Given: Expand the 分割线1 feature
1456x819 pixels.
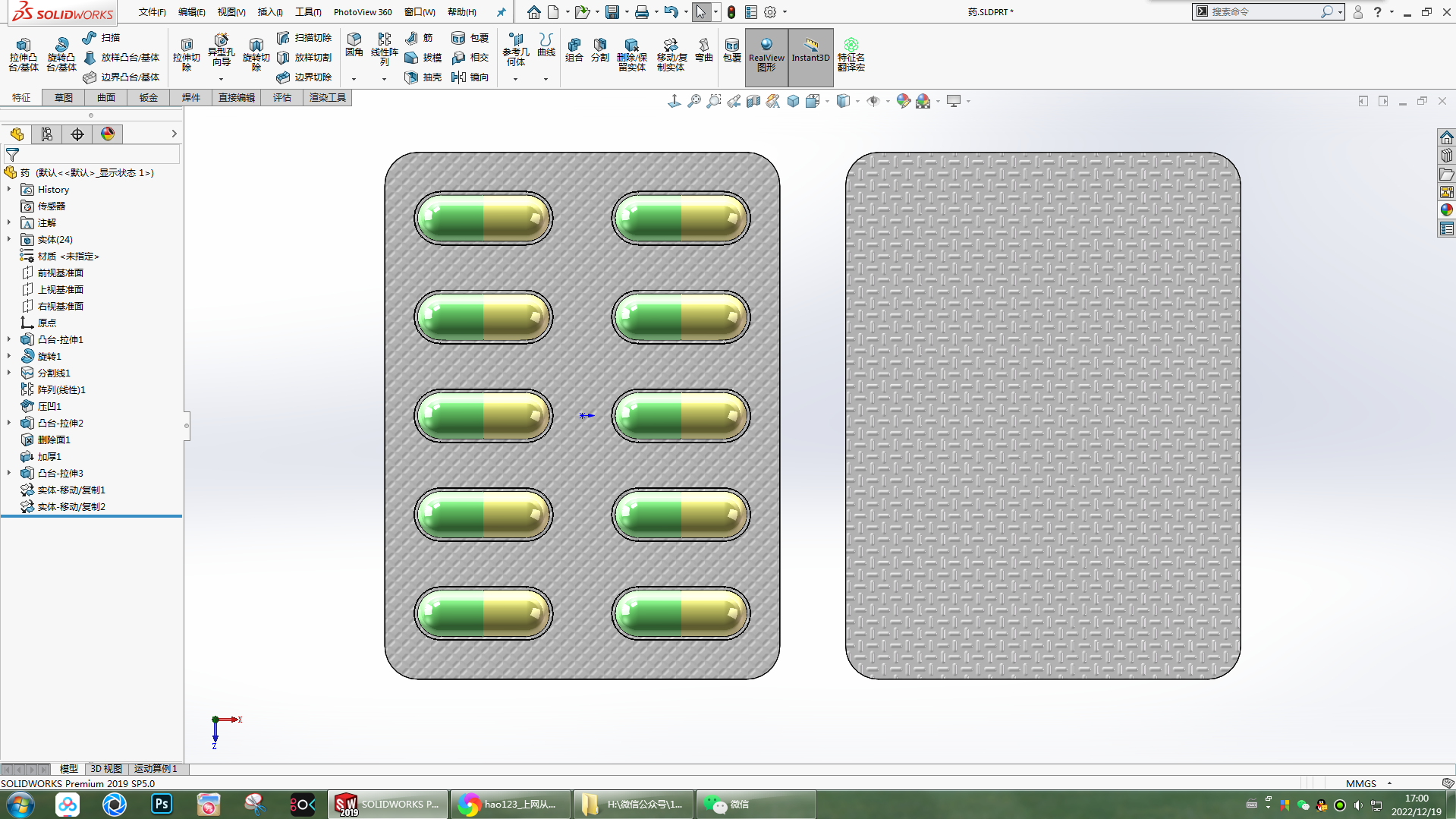Looking at the screenshot, I should [9, 373].
